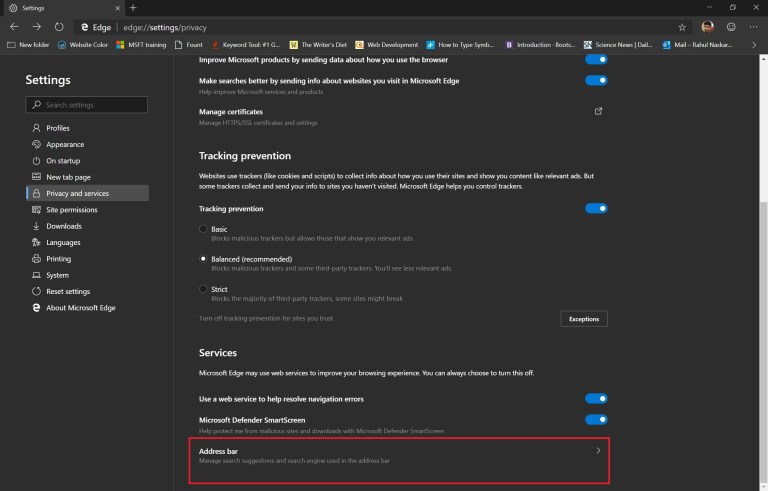Open Reset settings
Image resolution: width=768 pixels, height=491 pixels.
(x=87, y=291)
